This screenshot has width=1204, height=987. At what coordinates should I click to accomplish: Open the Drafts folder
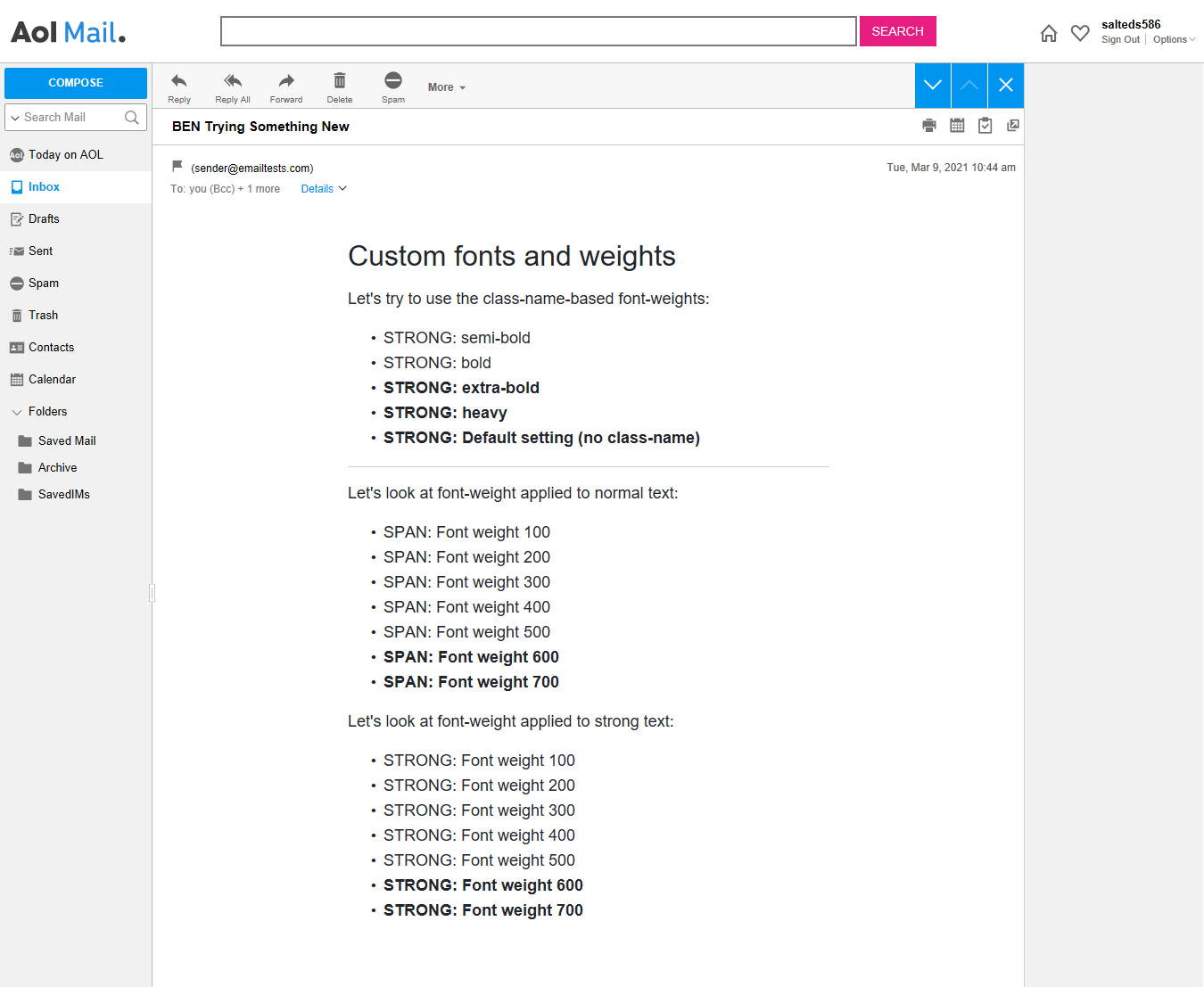tap(44, 219)
